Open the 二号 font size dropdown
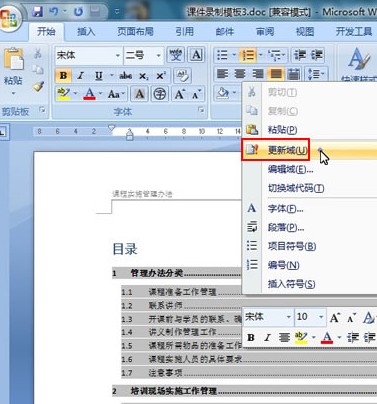 [159, 55]
